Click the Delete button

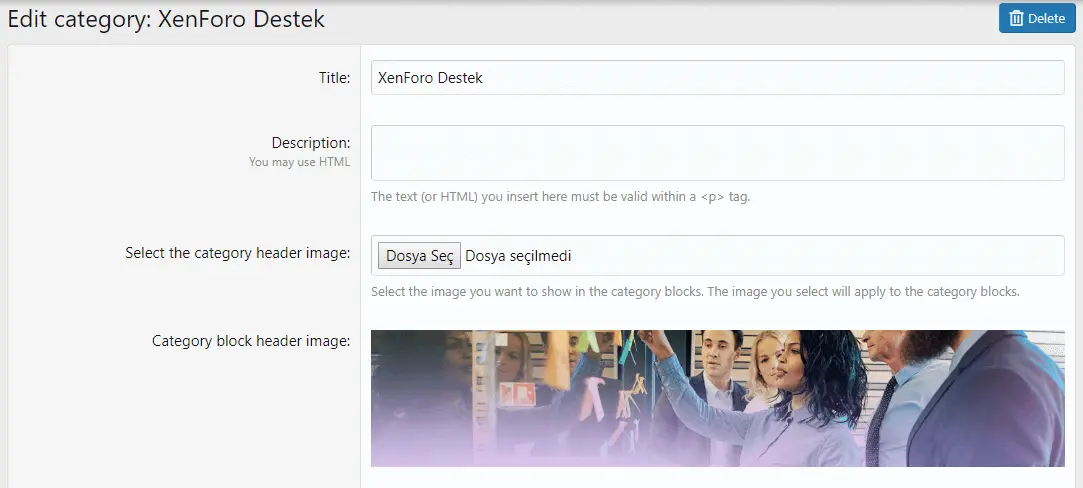click(1037, 18)
